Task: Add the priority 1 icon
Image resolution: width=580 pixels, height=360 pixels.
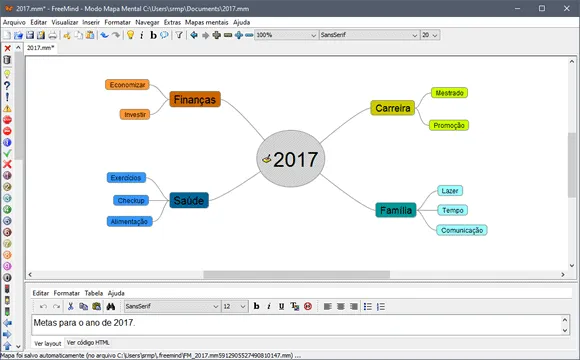Action: tap(7, 176)
